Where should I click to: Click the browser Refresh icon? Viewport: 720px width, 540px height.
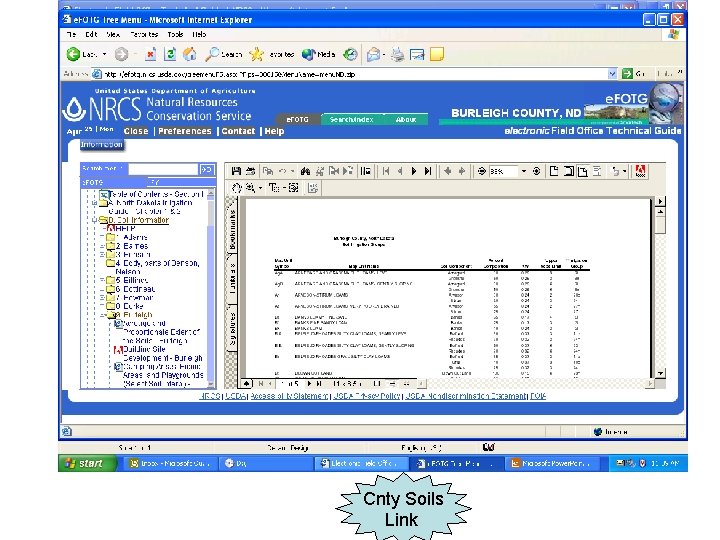(x=170, y=54)
